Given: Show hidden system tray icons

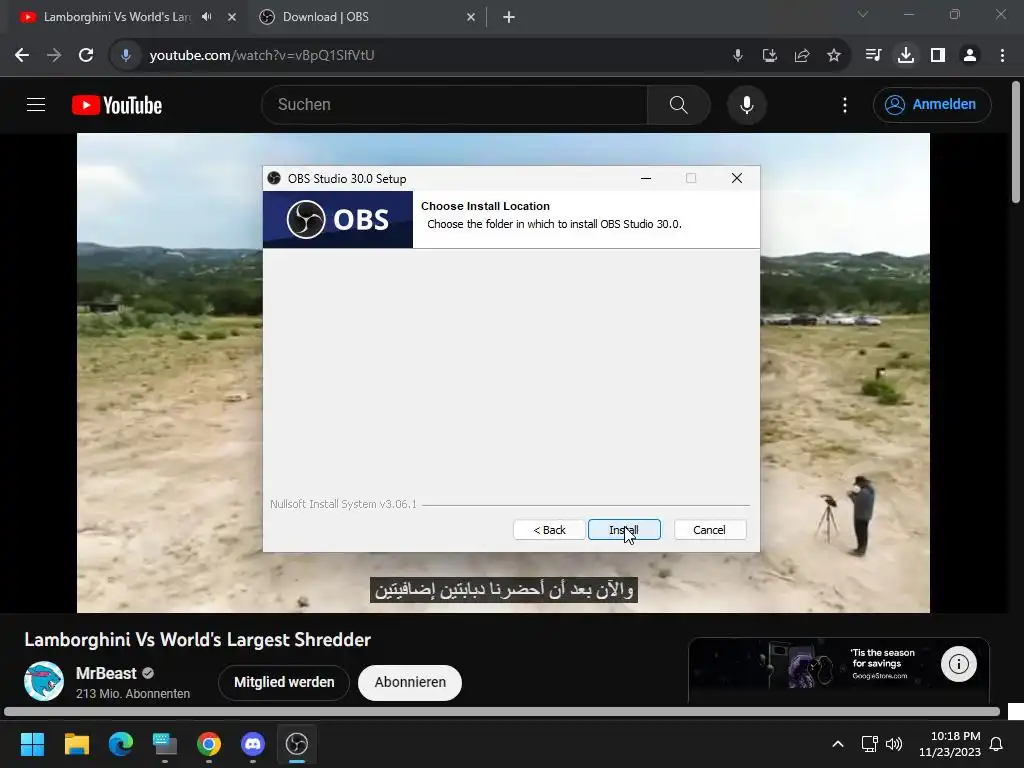Looking at the screenshot, I should 838,744.
